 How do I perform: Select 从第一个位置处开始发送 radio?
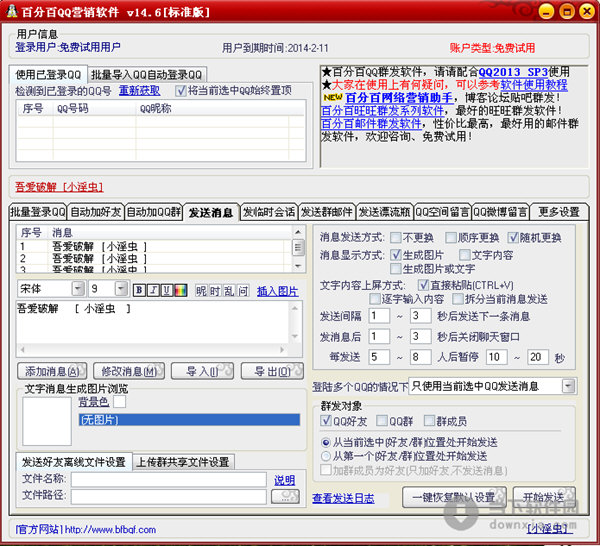point(326,456)
